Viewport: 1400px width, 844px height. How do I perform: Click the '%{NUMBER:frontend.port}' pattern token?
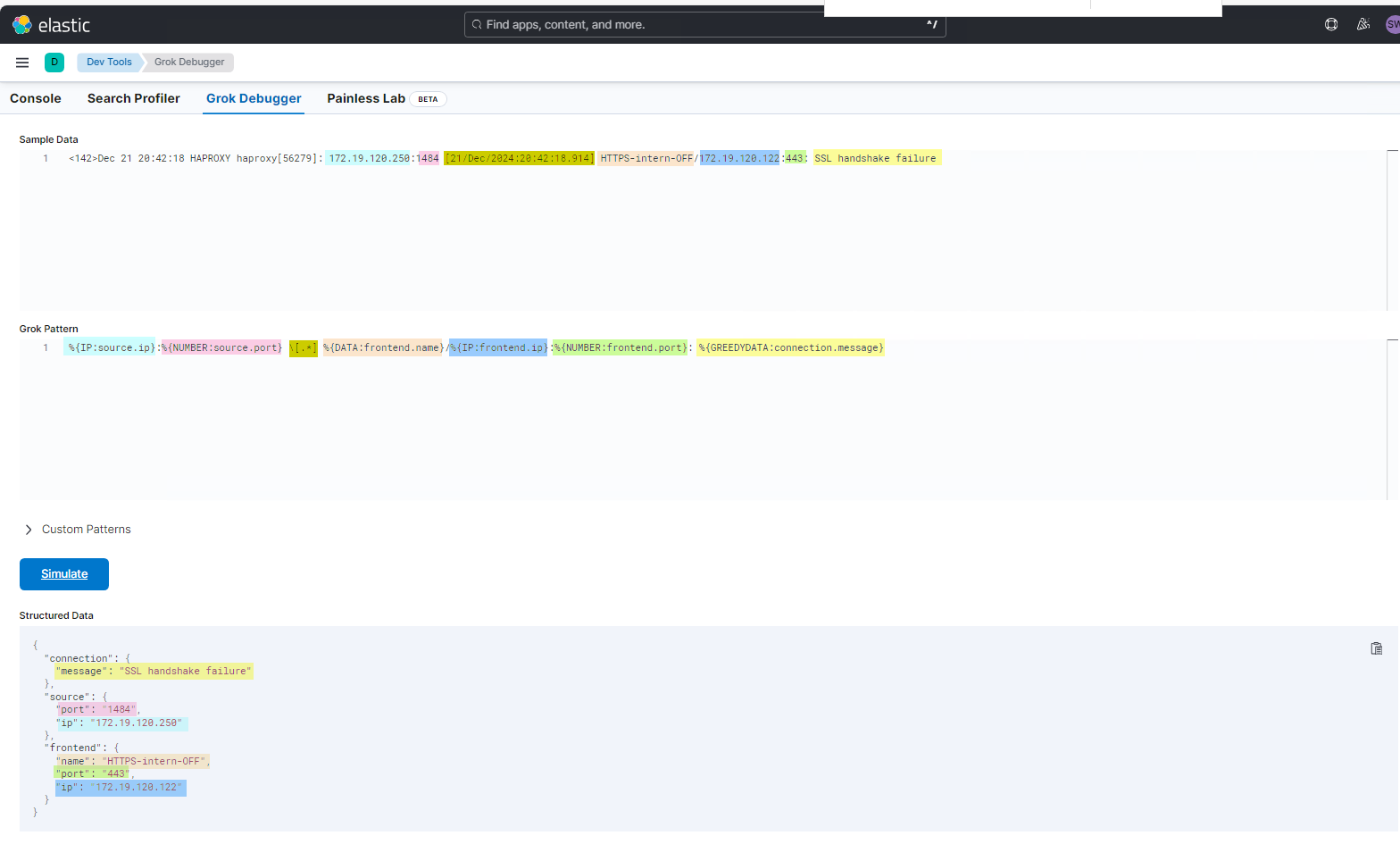coord(621,347)
